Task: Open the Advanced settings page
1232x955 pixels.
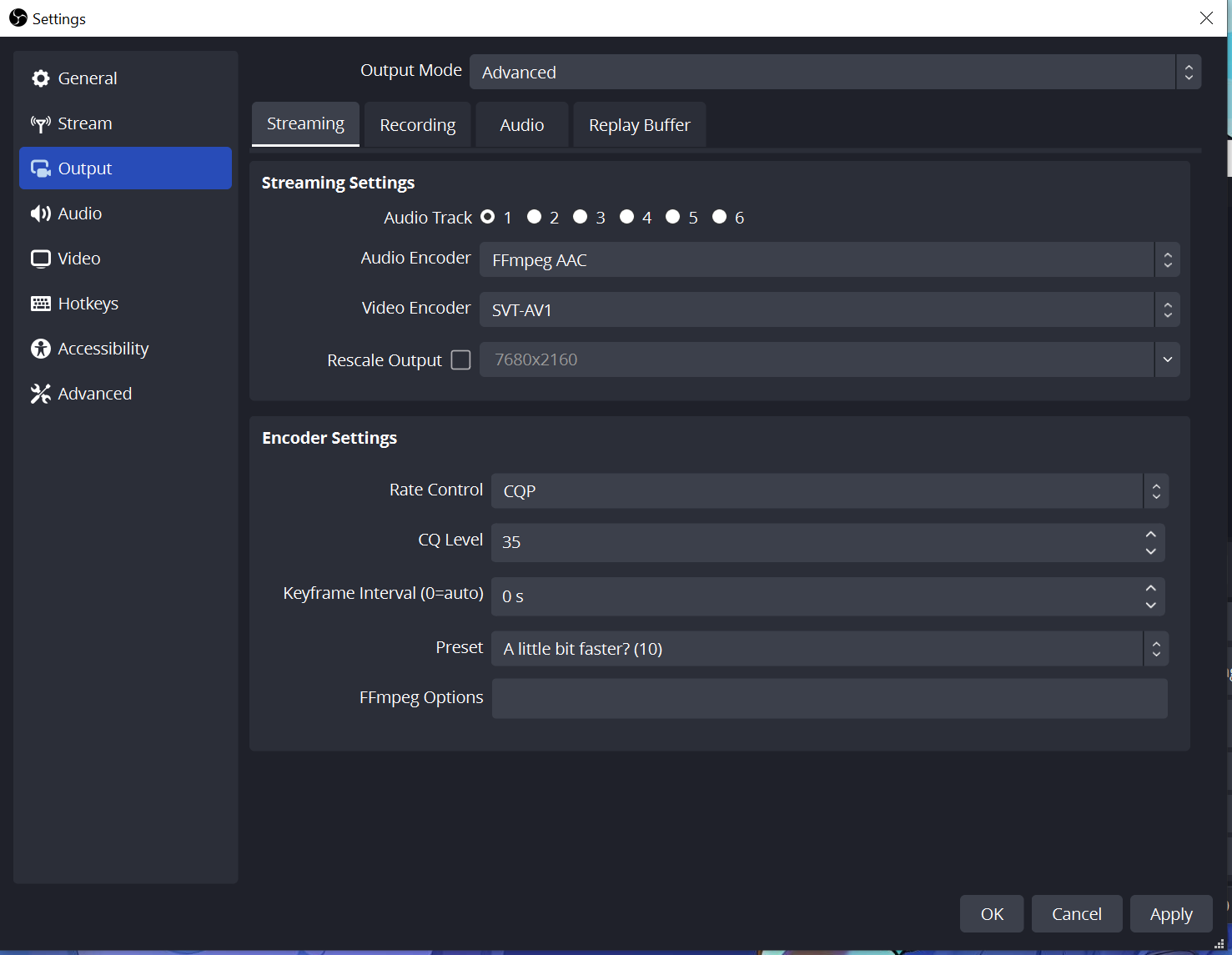Action: pos(125,394)
